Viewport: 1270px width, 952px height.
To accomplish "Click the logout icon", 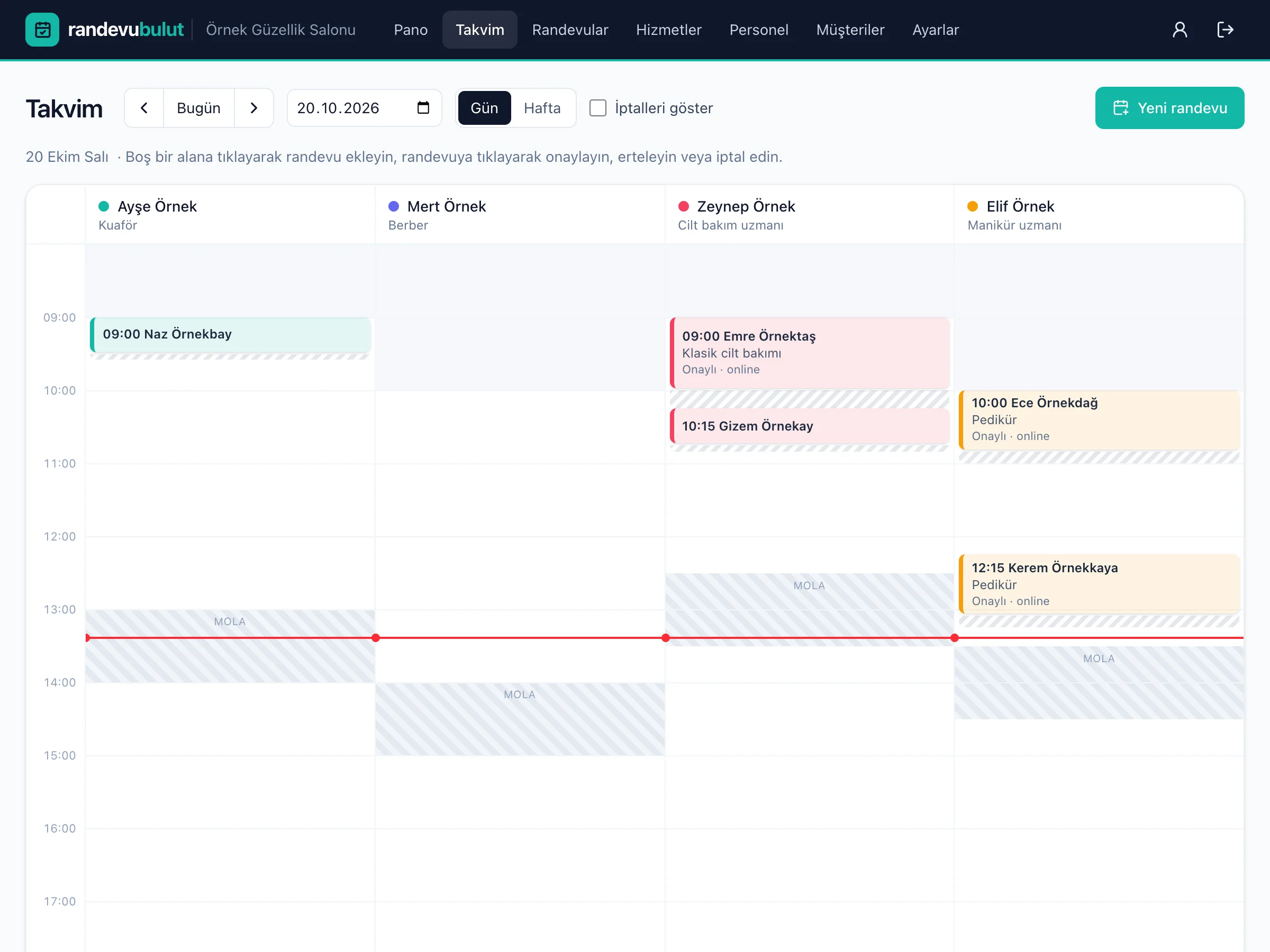I will [x=1225, y=29].
